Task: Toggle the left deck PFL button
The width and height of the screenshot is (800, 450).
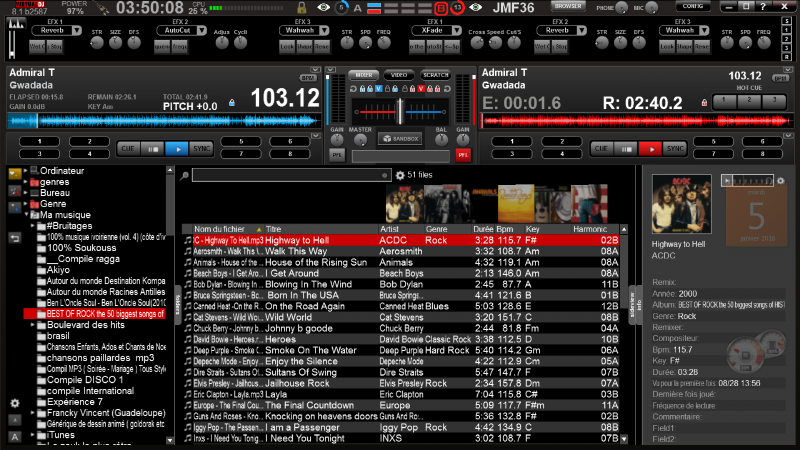Action: [337, 155]
